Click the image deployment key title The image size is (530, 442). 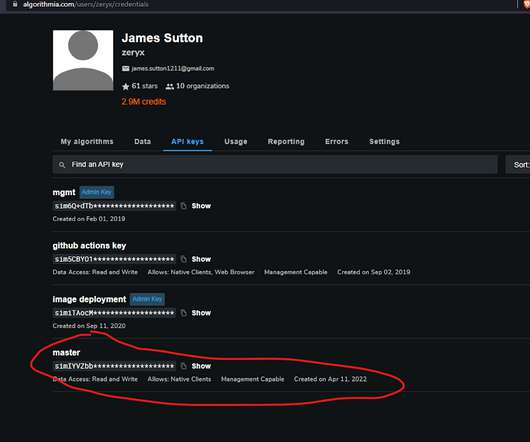(x=89, y=299)
